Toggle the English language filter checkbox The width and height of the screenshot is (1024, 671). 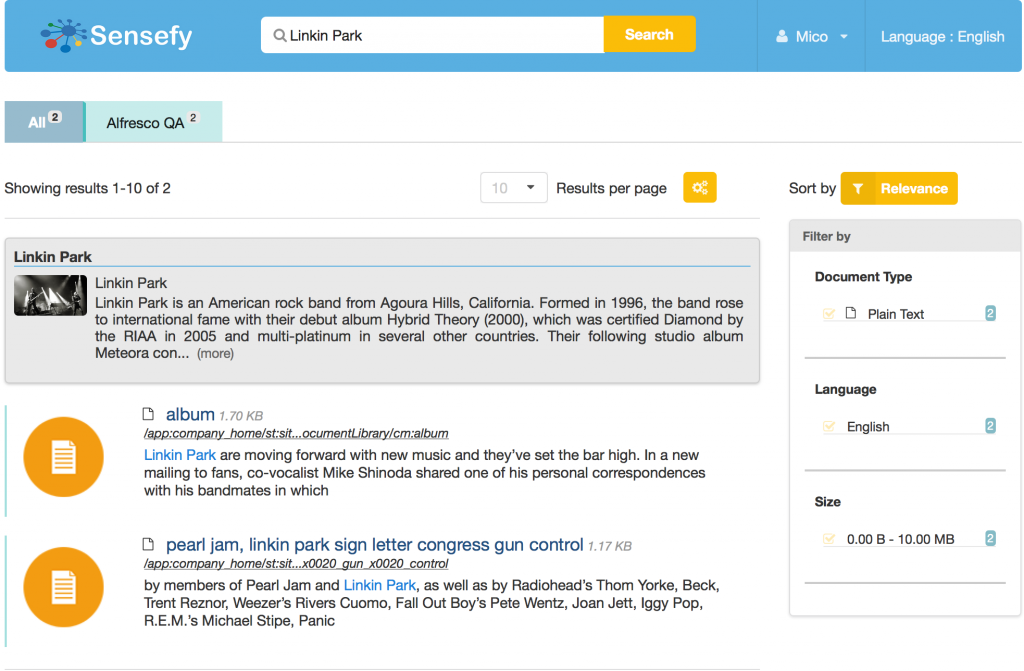click(x=829, y=426)
